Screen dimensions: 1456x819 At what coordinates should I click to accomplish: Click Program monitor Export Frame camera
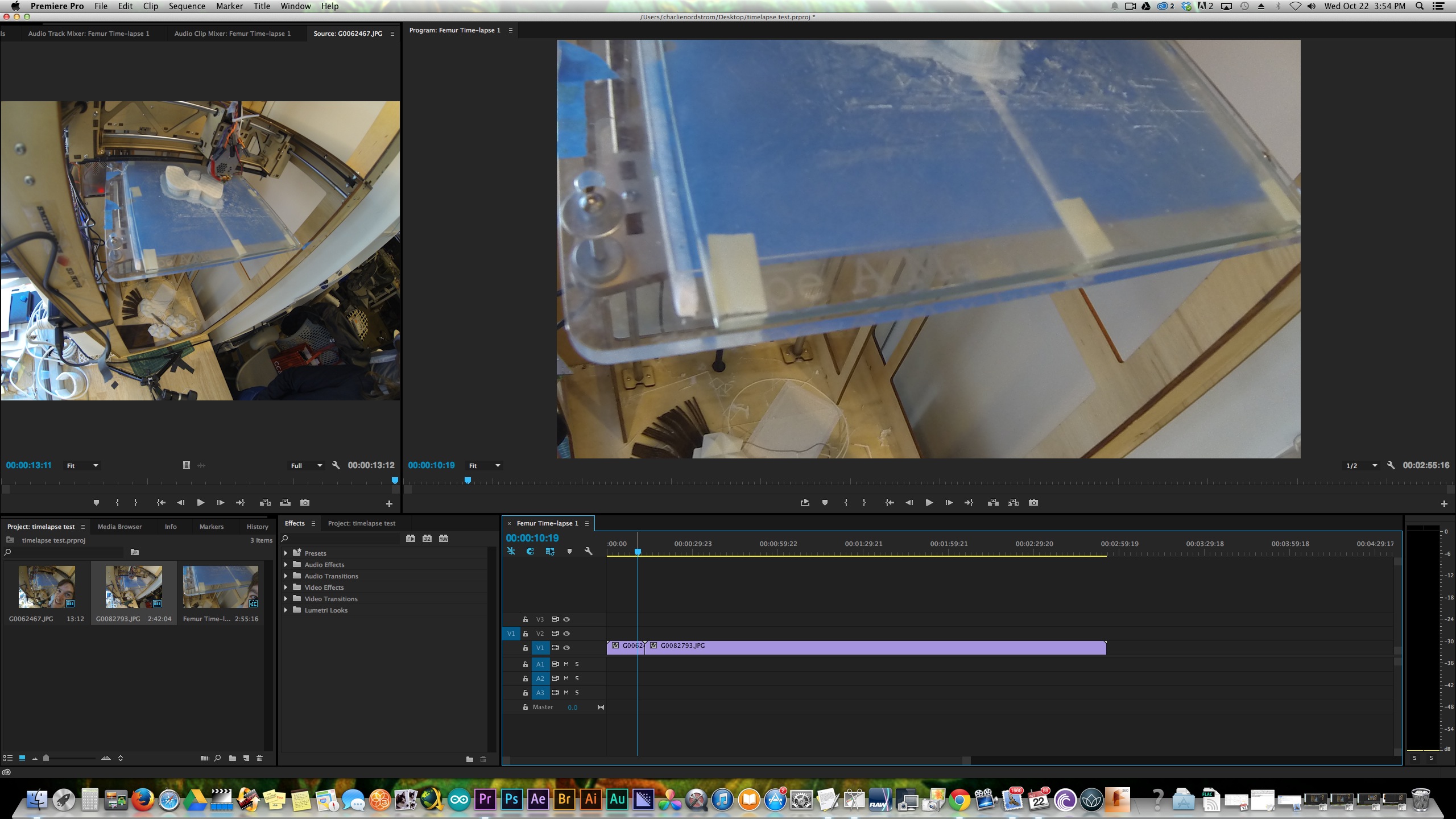(1033, 503)
